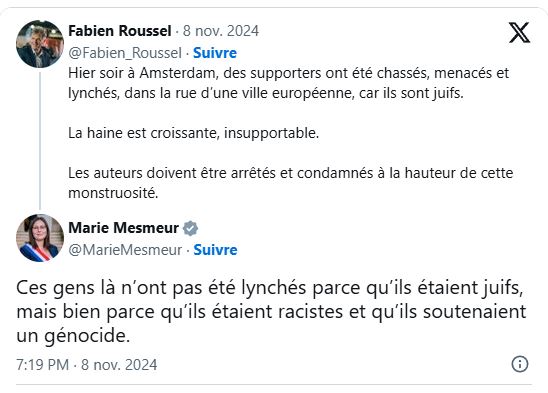Click the thread connector line

click(x=40, y=141)
